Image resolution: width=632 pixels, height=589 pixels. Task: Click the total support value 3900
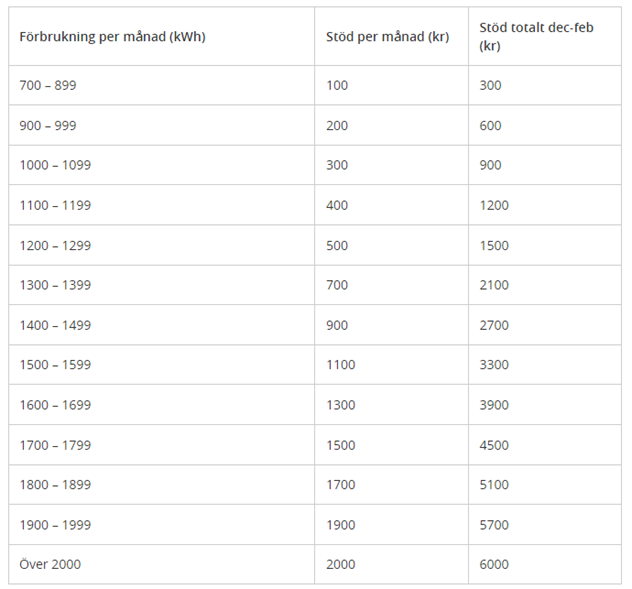pos(494,405)
